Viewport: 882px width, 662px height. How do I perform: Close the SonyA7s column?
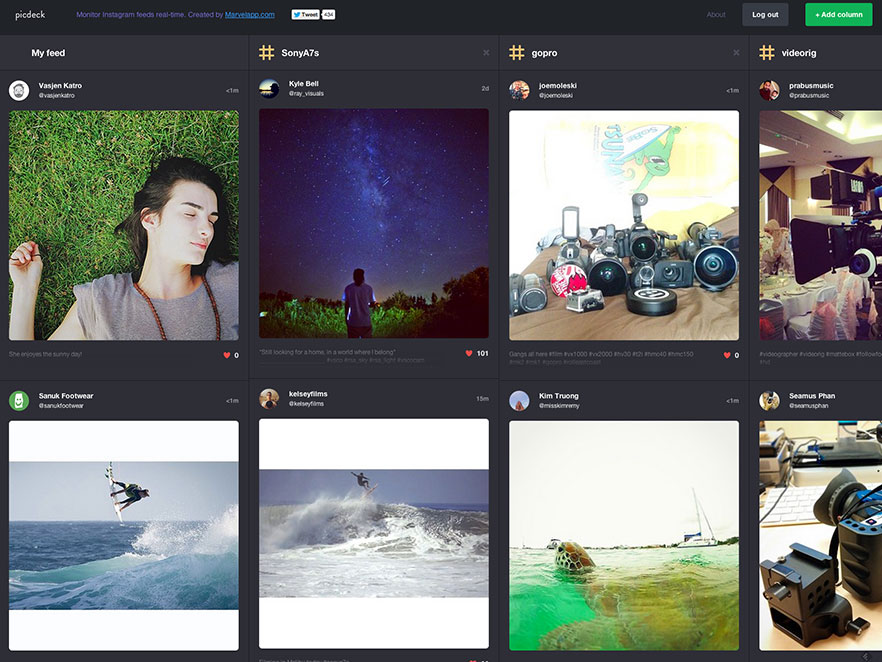click(x=486, y=53)
